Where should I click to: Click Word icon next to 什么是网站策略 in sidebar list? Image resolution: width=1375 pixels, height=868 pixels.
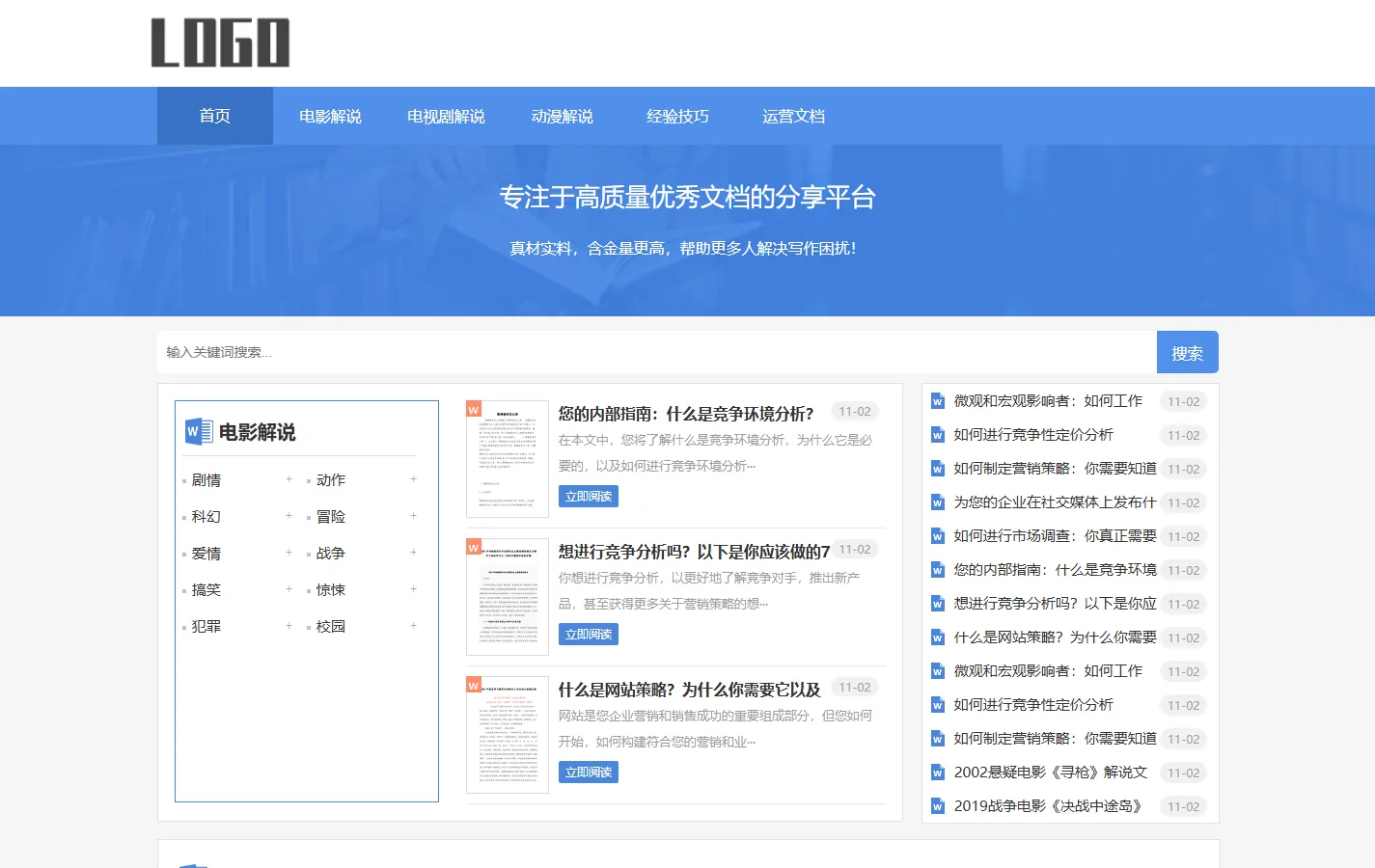point(937,637)
